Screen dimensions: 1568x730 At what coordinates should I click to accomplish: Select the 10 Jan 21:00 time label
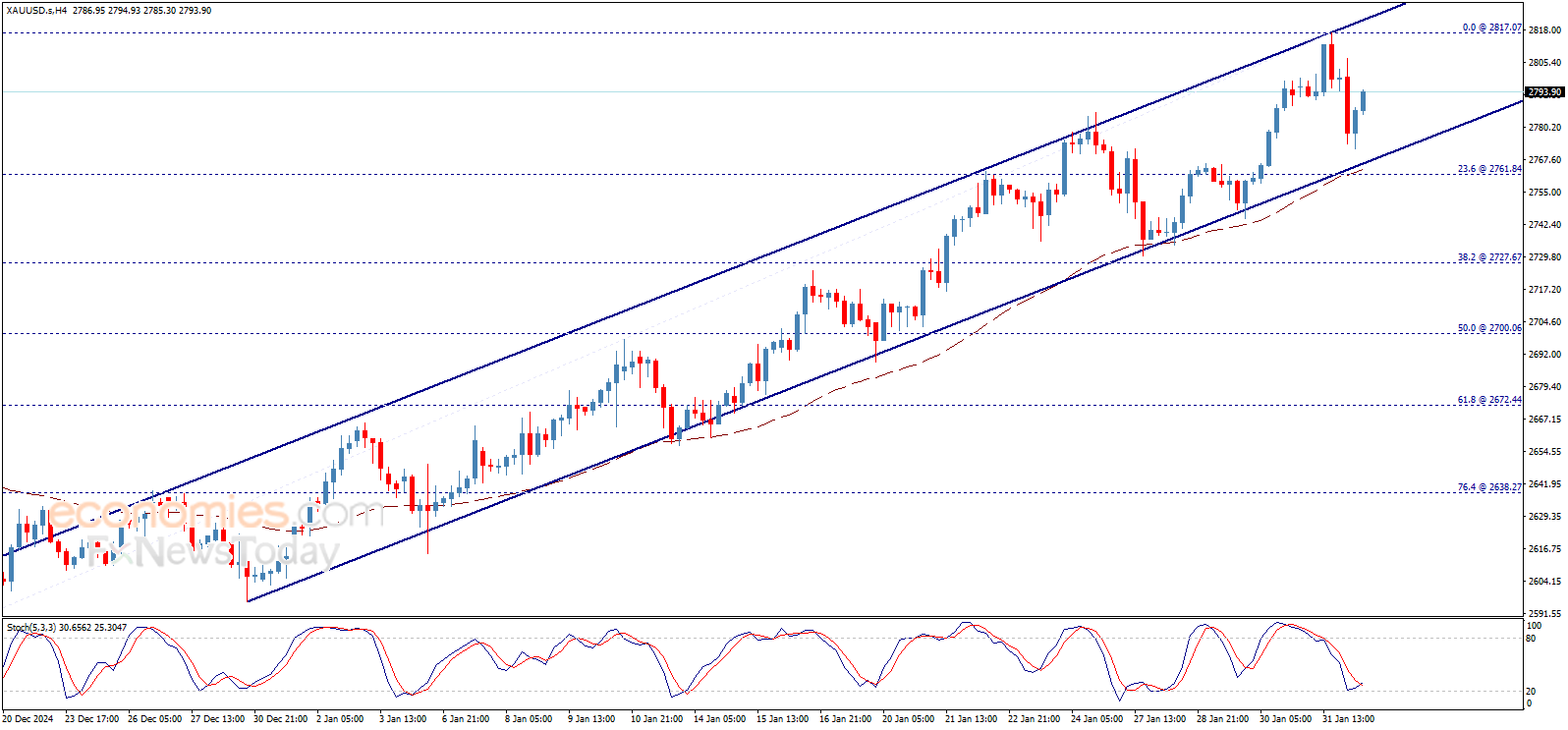[656, 719]
